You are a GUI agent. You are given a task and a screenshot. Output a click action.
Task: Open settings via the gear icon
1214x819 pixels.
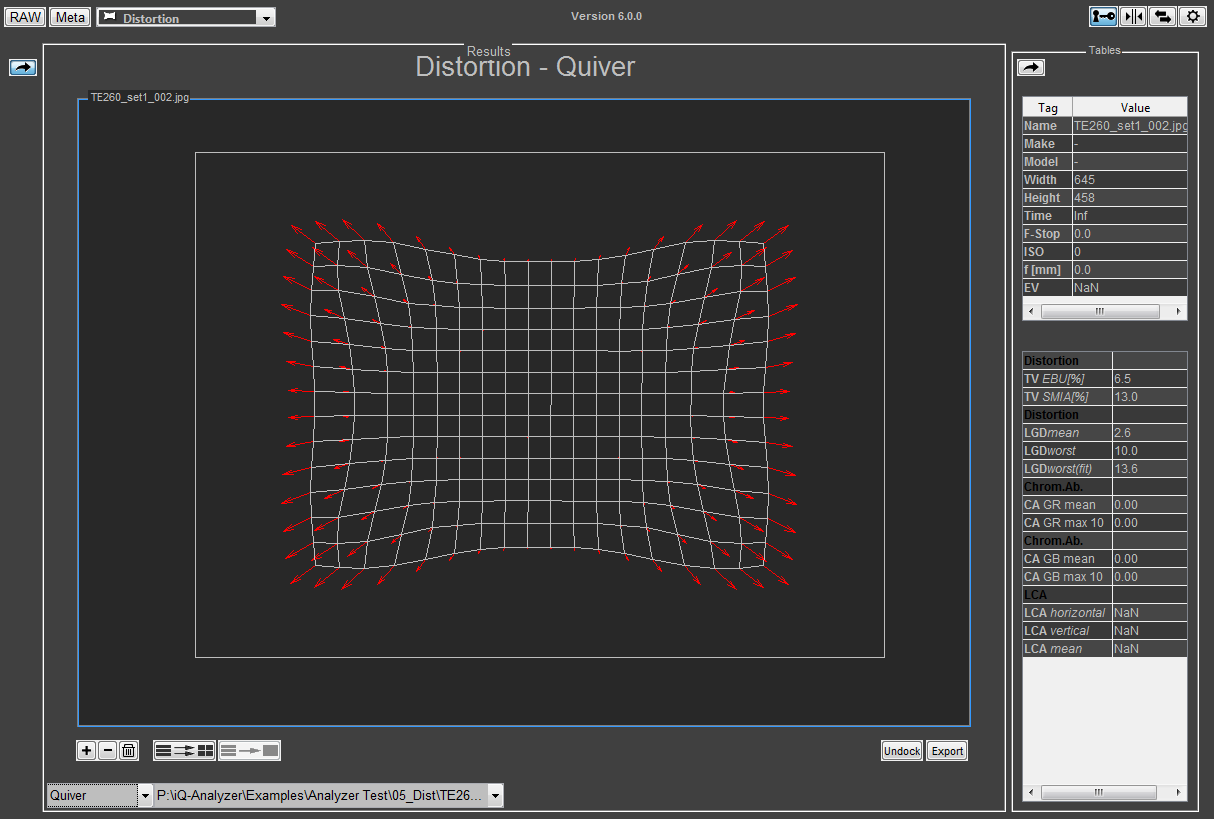click(1191, 16)
